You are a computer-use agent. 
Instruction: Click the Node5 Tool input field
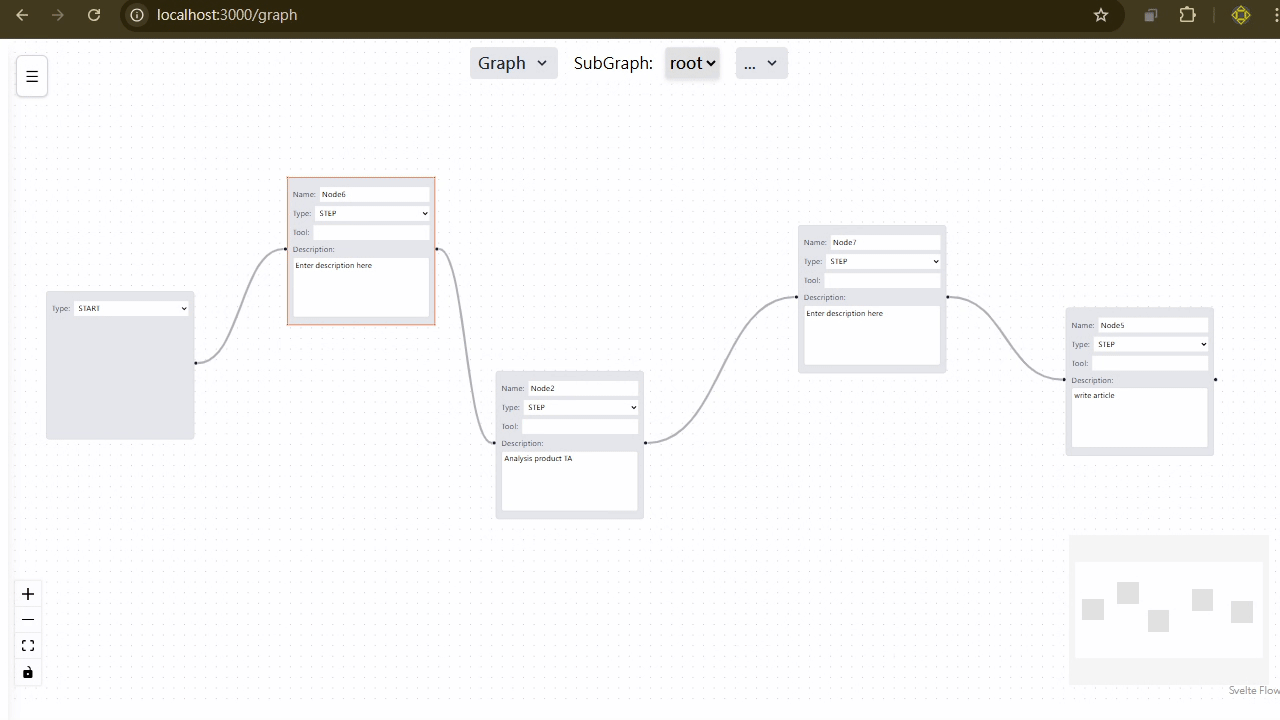point(1150,364)
